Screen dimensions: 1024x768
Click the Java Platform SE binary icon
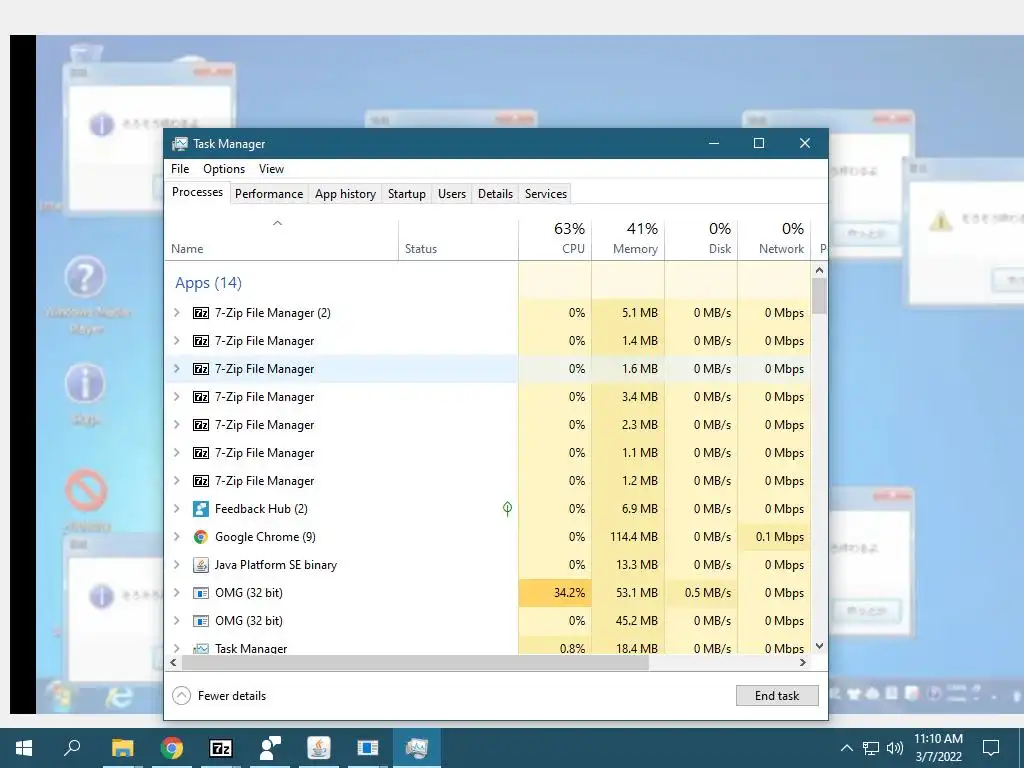(200, 565)
